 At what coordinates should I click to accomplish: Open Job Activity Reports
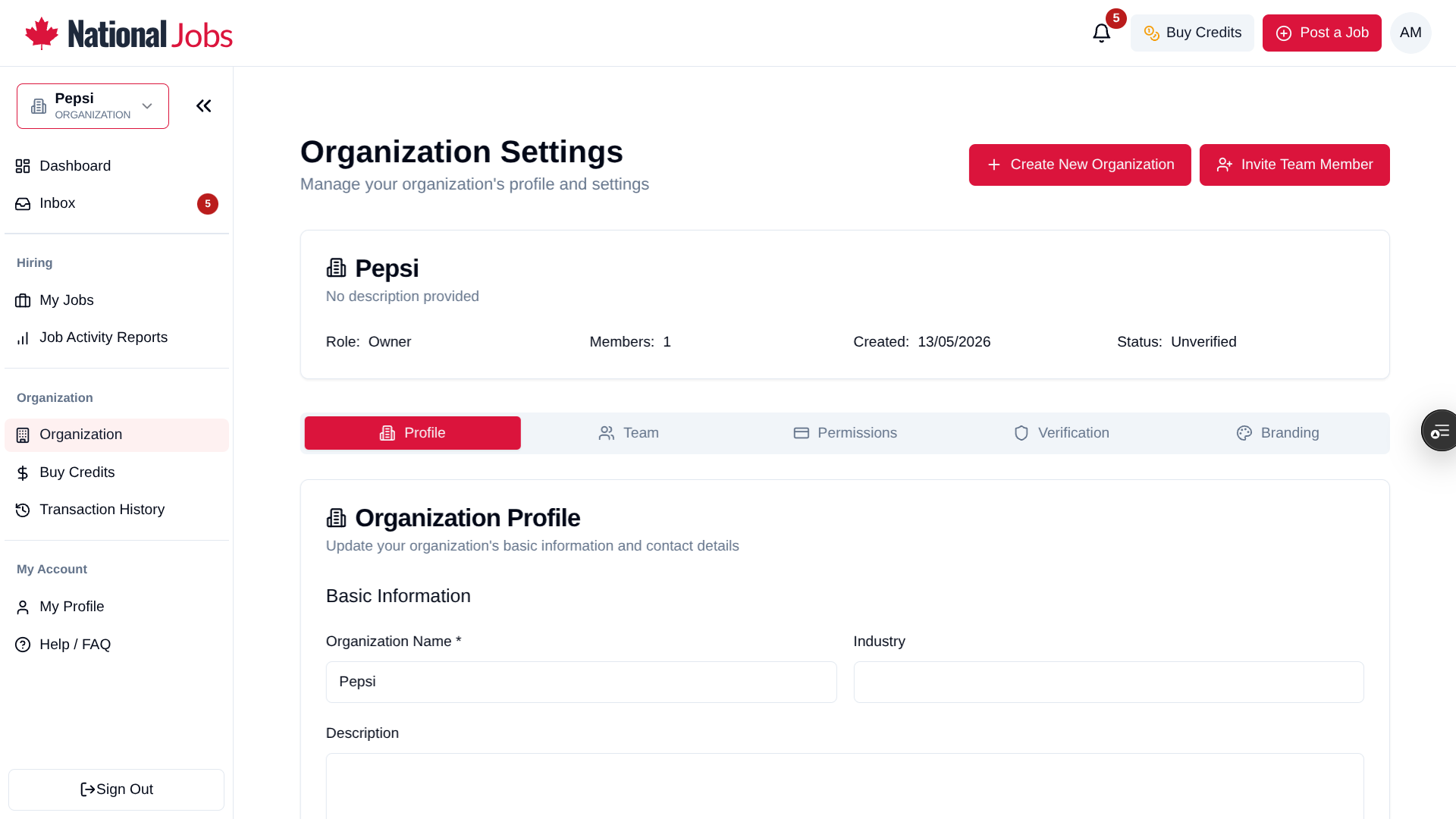[117, 337]
